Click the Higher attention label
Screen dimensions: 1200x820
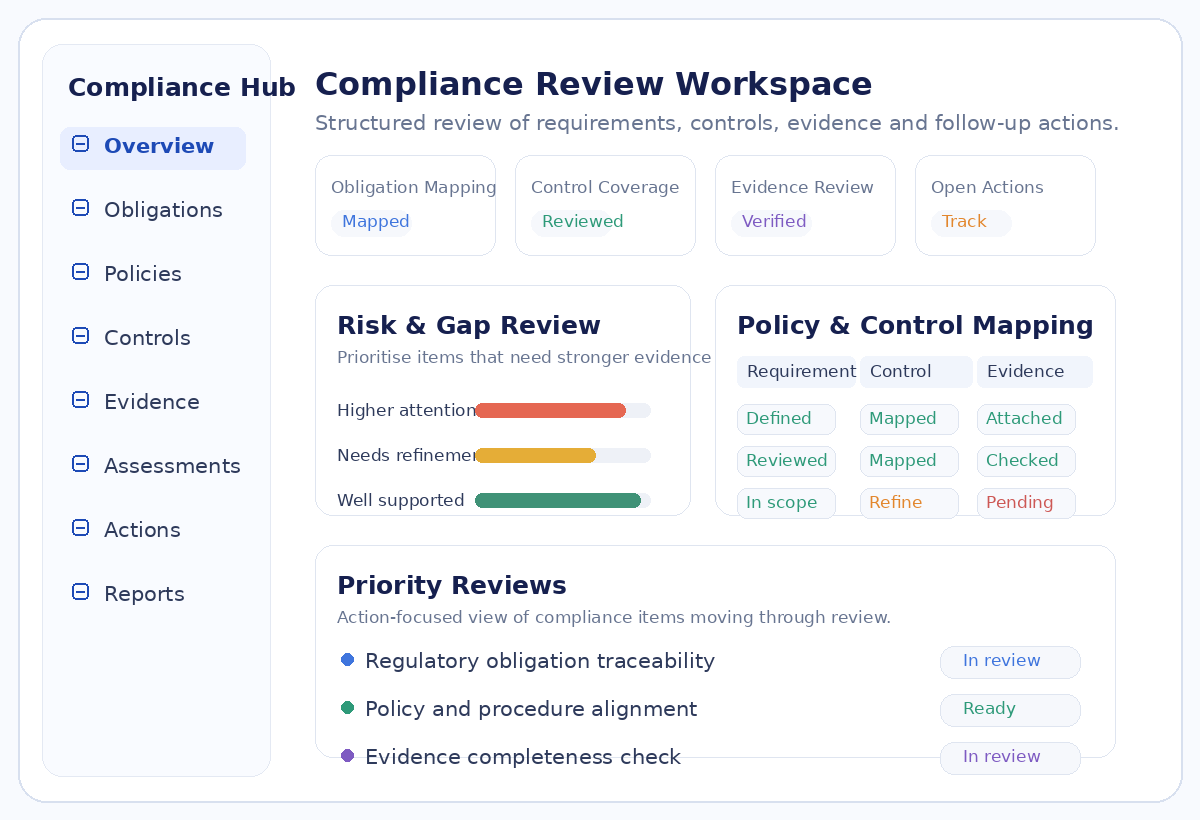pos(406,410)
